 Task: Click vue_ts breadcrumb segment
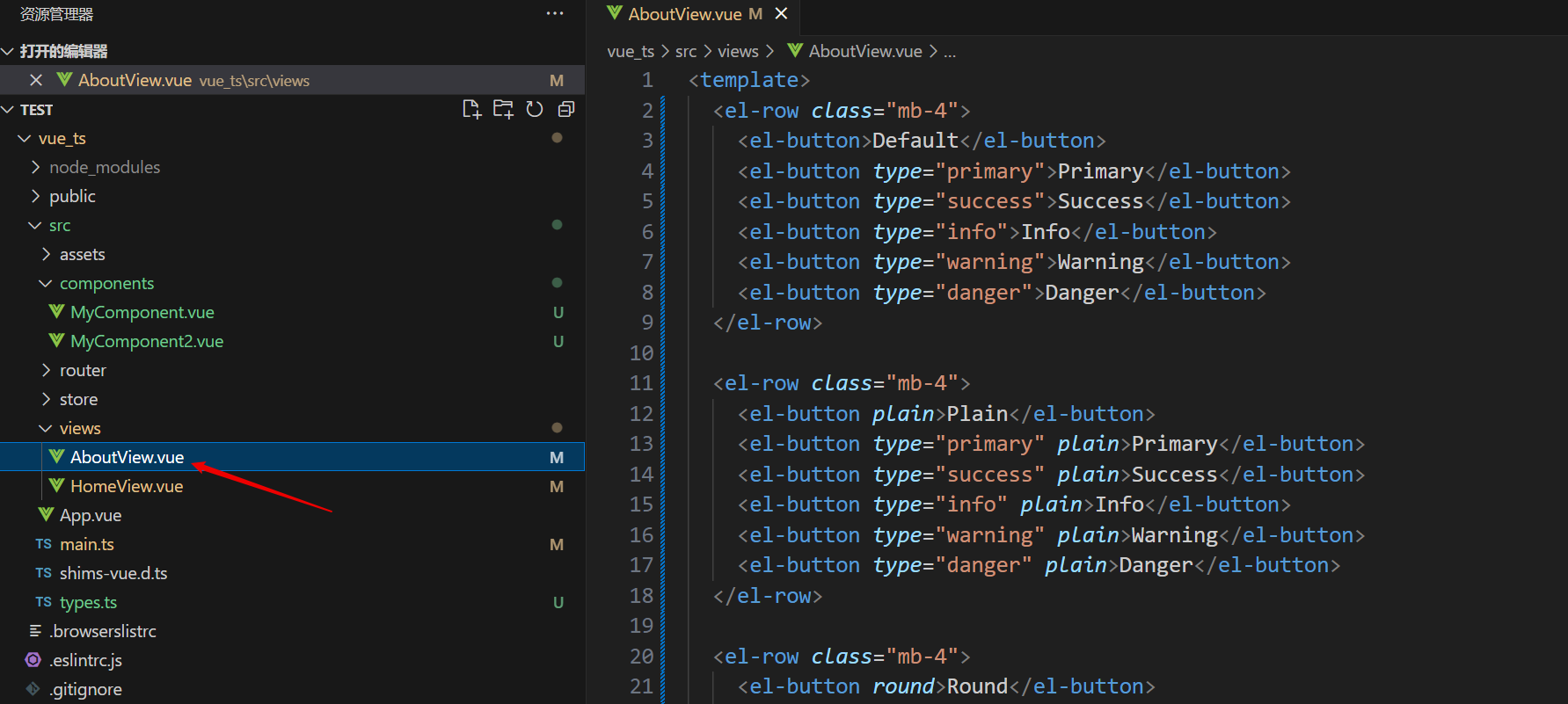[x=631, y=51]
